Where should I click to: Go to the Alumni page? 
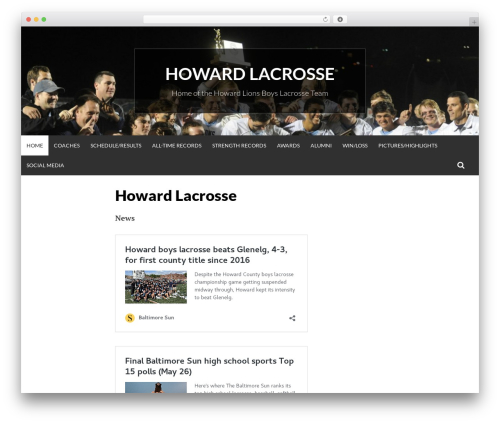(321, 146)
